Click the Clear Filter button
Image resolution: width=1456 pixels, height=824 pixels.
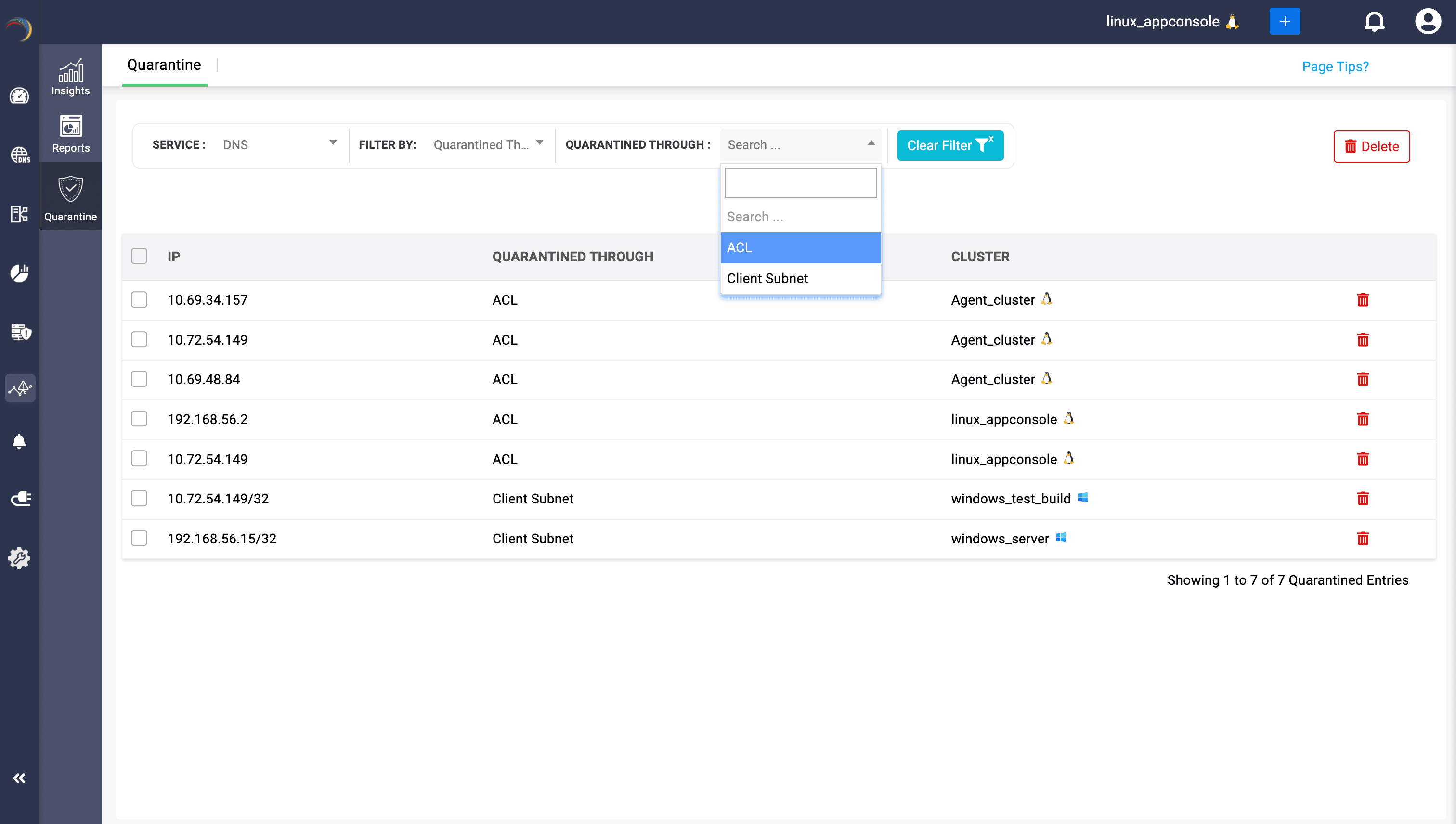(949, 145)
